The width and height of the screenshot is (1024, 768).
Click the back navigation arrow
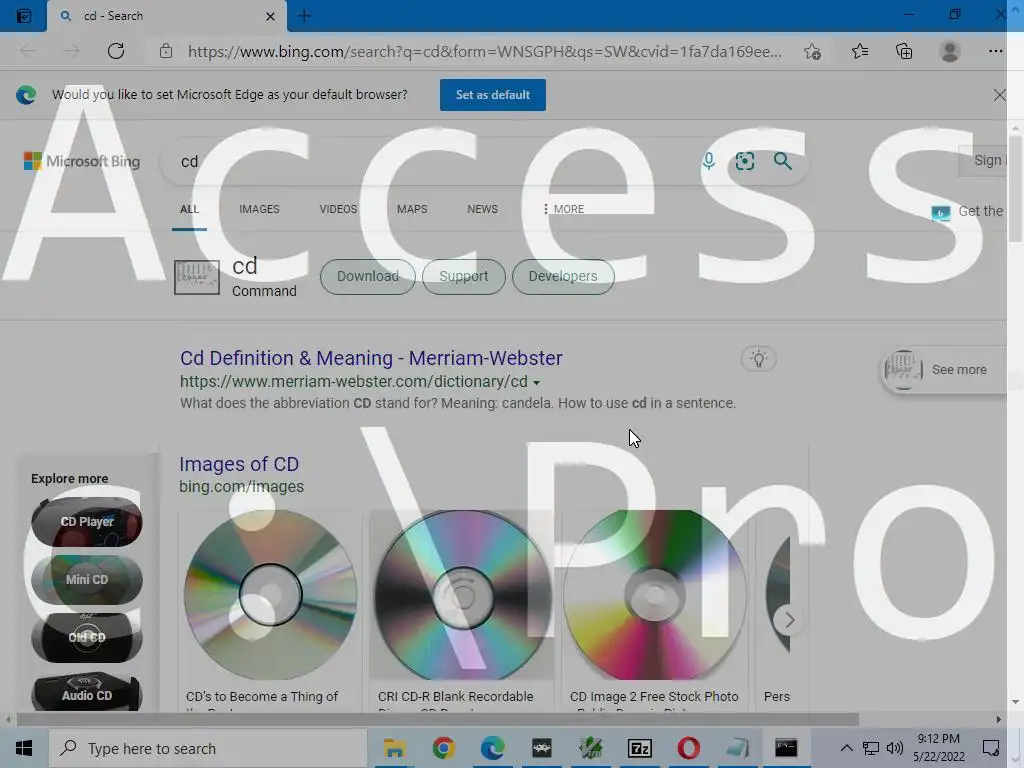pyautogui.click(x=28, y=51)
